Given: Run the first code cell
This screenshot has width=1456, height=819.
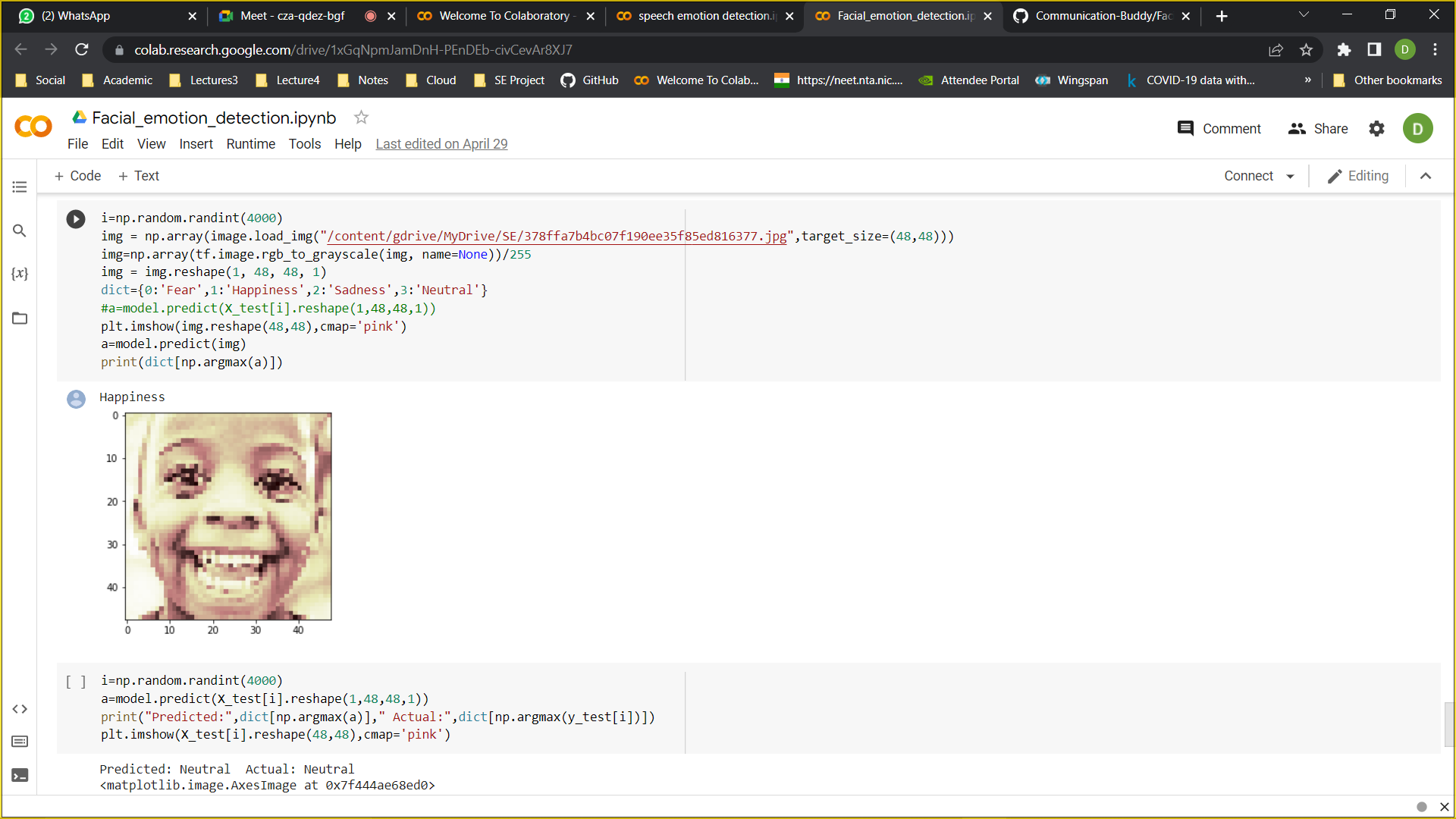Looking at the screenshot, I should coord(76,219).
